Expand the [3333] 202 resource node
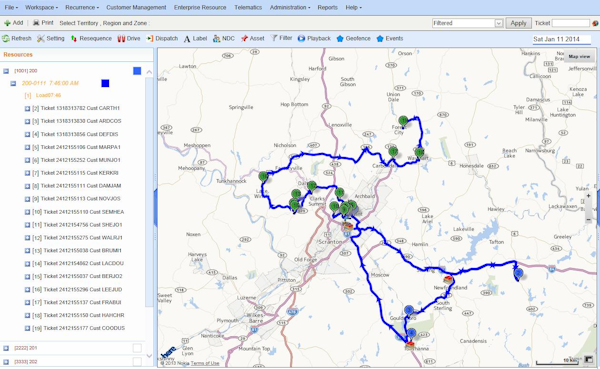The height and width of the screenshot is (369, 600). pos(6,362)
